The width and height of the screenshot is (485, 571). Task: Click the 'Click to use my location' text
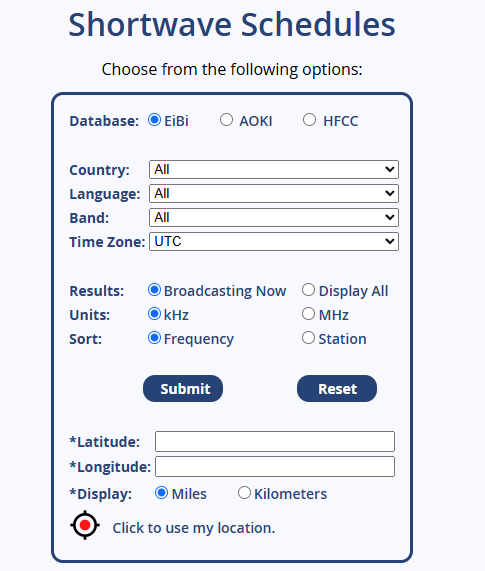(x=194, y=528)
